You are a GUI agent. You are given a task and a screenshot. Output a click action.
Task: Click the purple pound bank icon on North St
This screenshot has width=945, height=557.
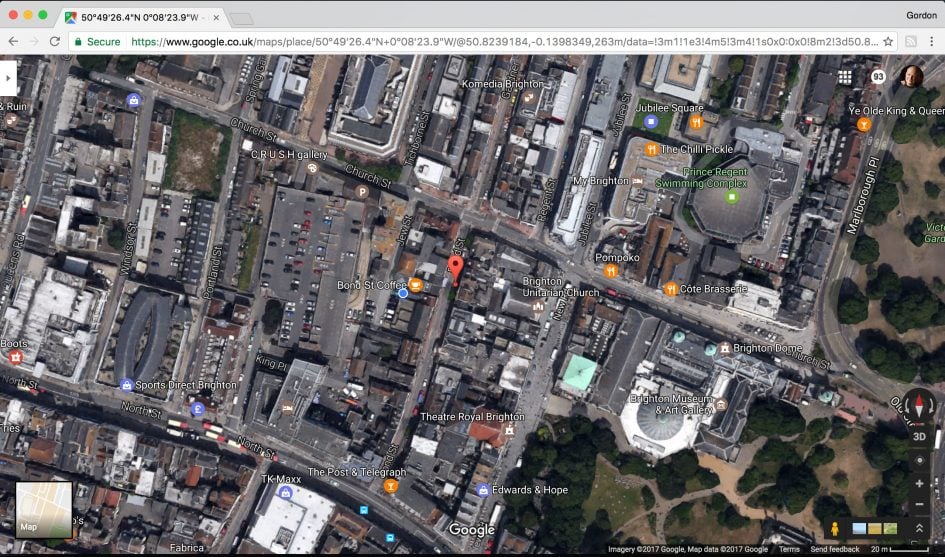pos(197,410)
